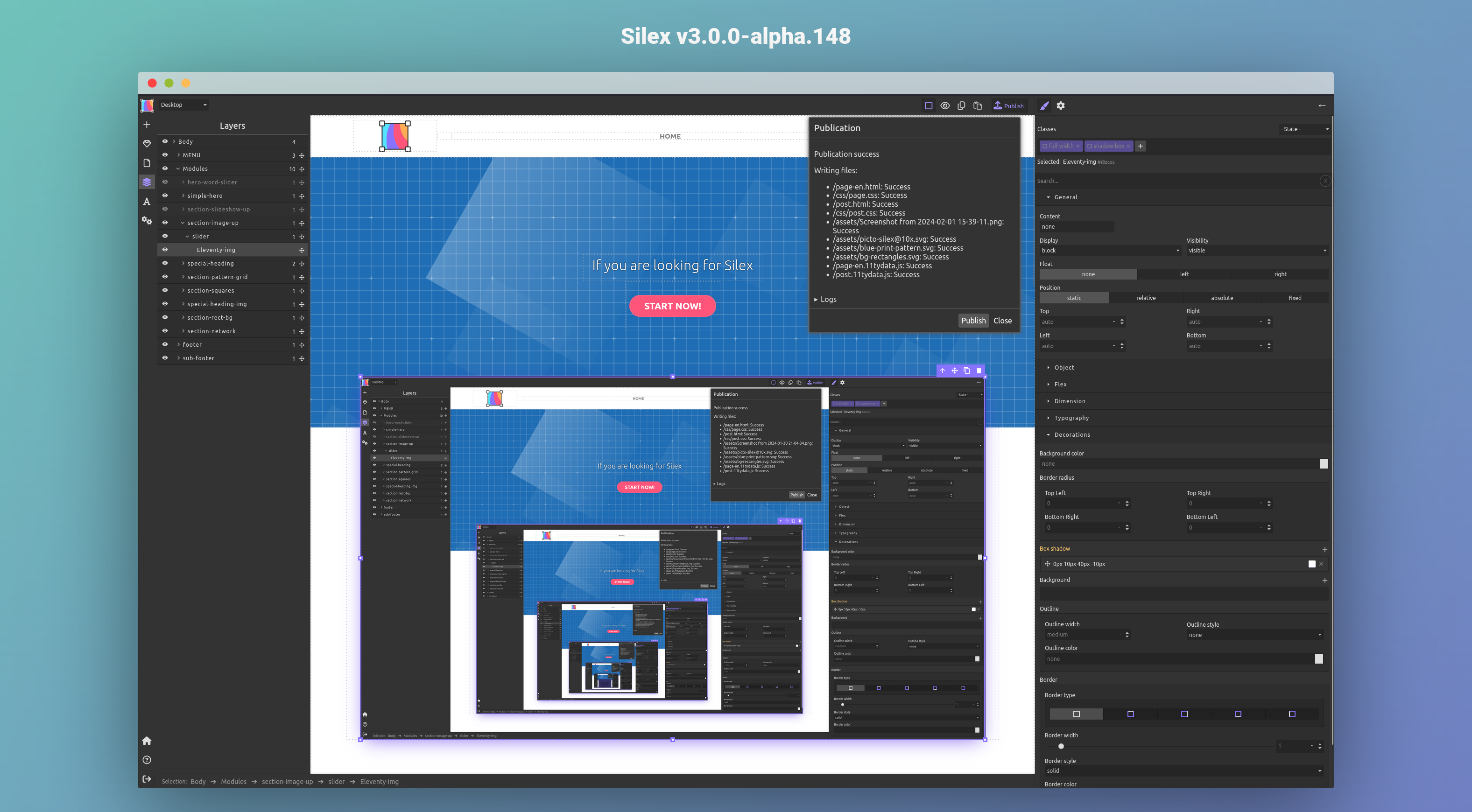
Task: Hide the Body layer with eye icon
Action: pyautogui.click(x=165, y=141)
